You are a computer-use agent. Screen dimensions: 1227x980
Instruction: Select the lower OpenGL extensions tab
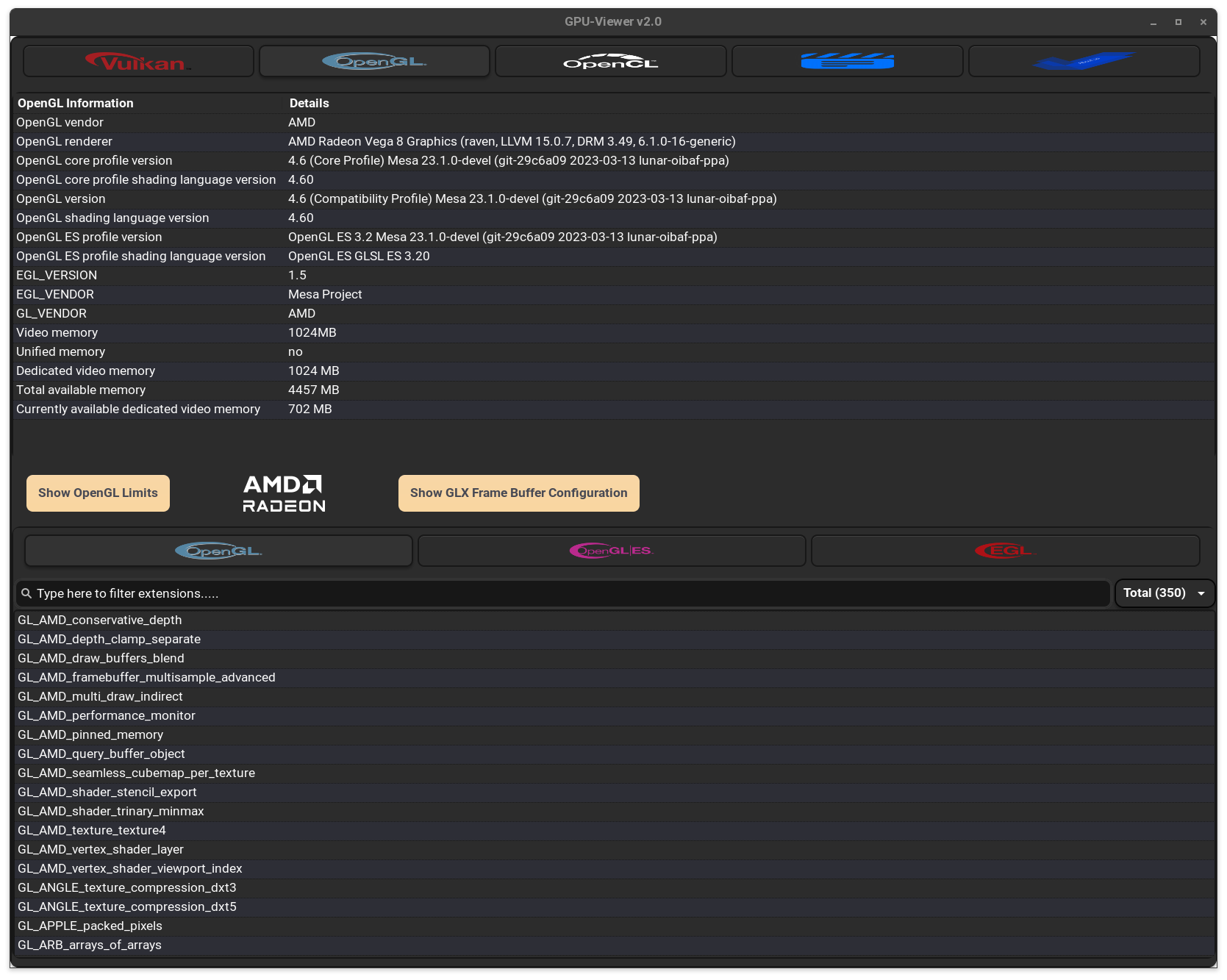coord(218,551)
